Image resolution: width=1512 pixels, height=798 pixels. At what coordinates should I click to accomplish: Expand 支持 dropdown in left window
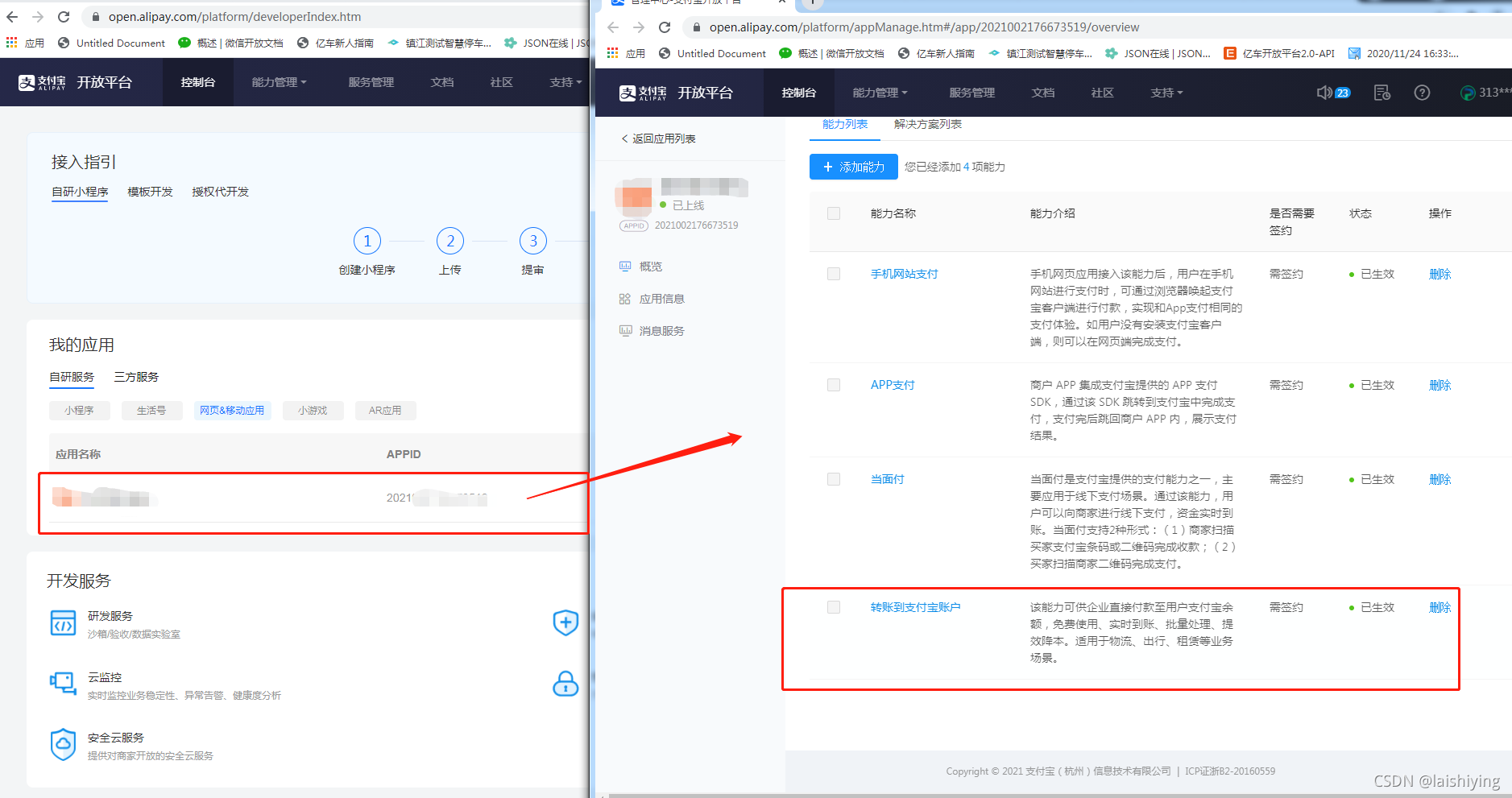(565, 82)
